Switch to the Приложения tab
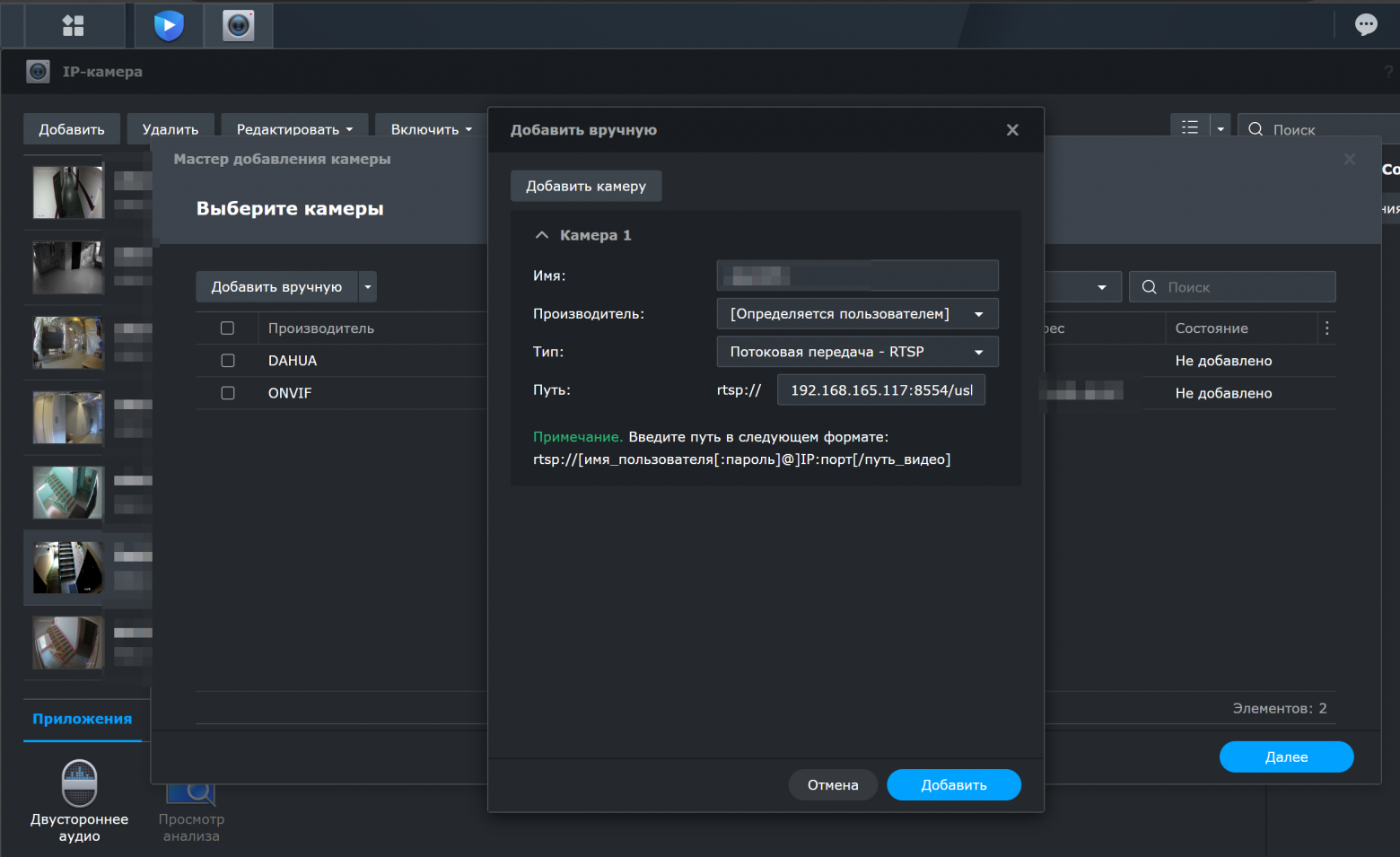This screenshot has height=857, width=1400. (83, 719)
